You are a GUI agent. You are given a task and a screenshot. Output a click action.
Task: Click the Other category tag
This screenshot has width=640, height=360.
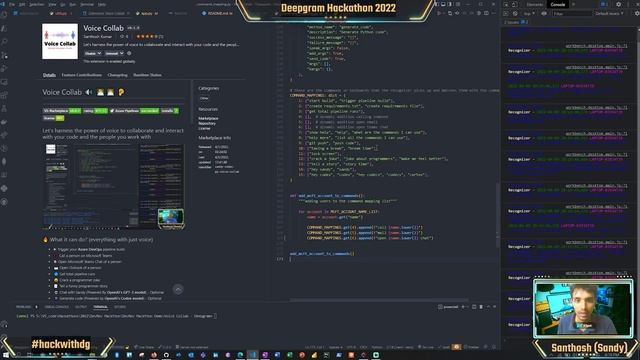(x=204, y=98)
